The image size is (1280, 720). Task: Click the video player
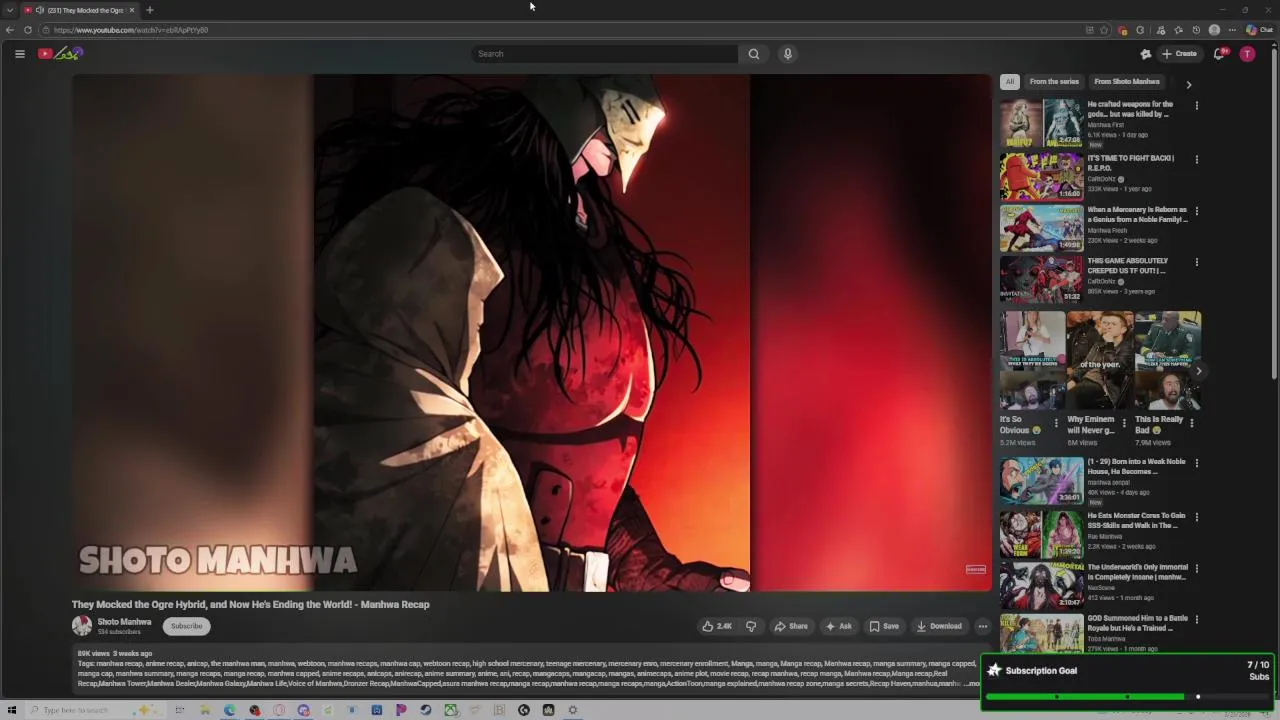click(531, 333)
